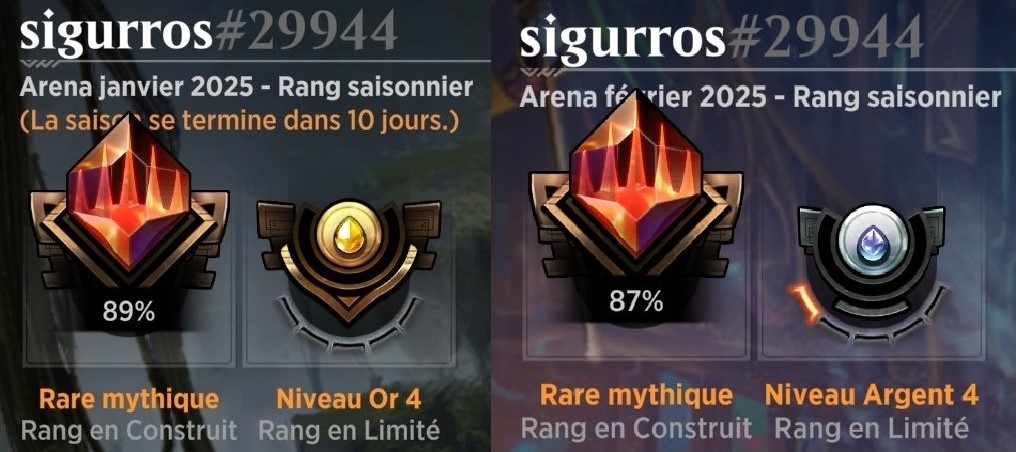Image resolution: width=1016 pixels, height=452 pixels.
Task: Click the 'La saison se termine dans 10 jours' notice
Action: (240, 122)
